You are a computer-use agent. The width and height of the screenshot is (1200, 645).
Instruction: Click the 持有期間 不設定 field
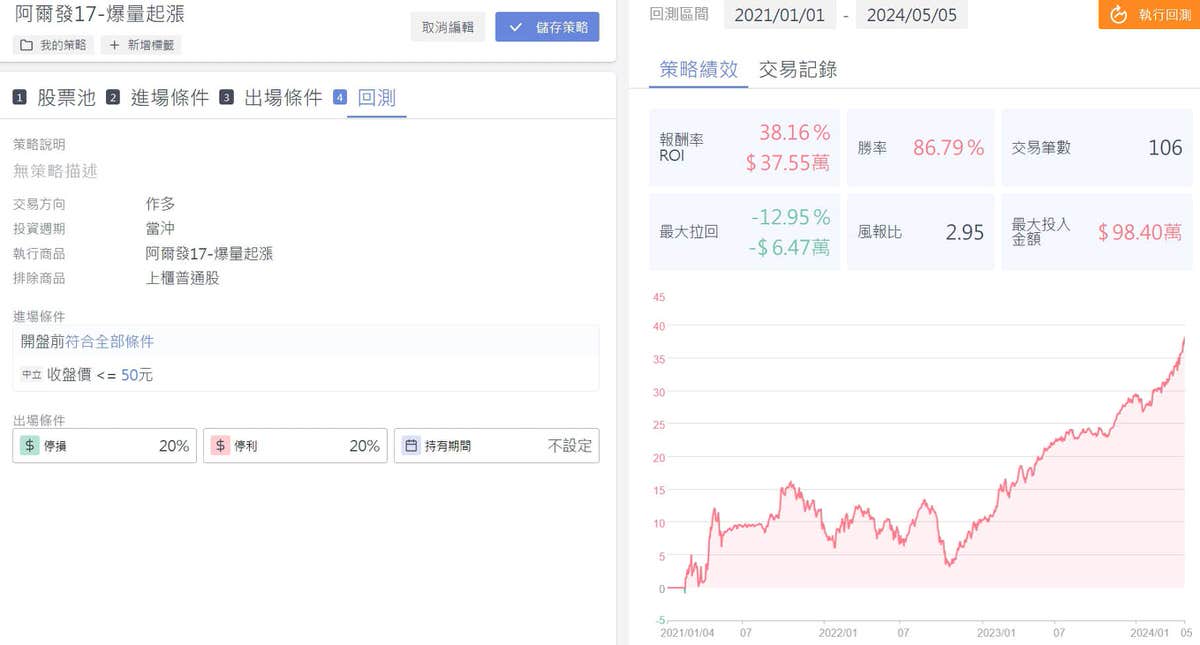570,446
